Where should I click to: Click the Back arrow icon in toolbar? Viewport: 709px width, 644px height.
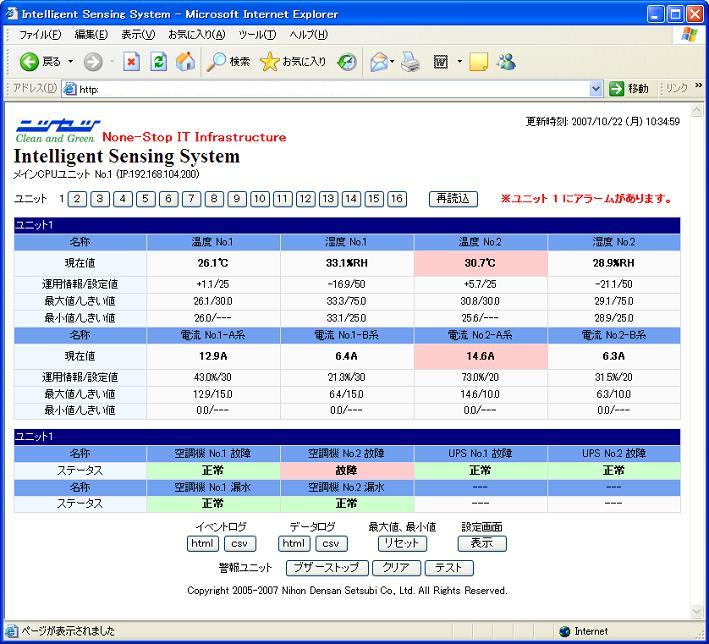pos(29,62)
